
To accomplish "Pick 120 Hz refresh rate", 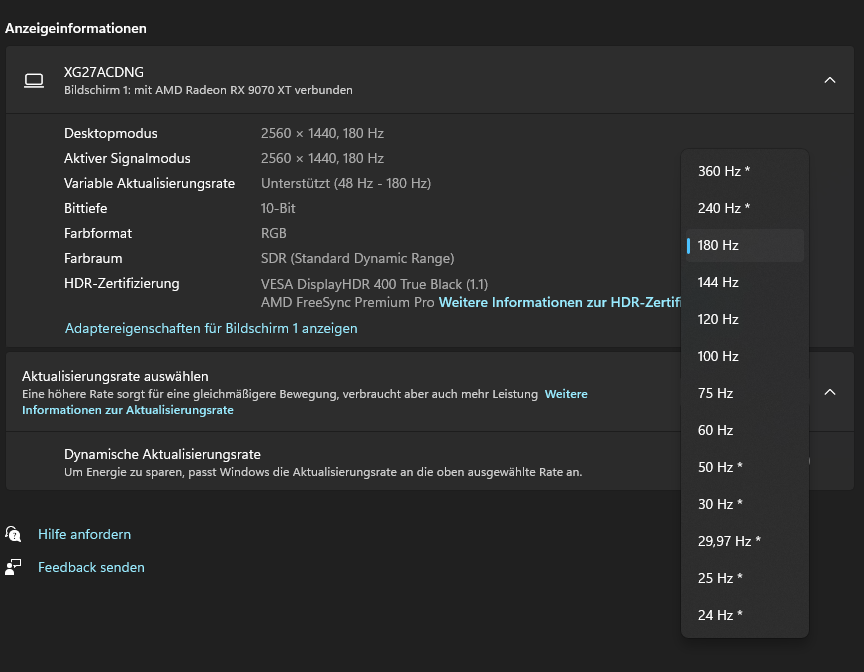I will tap(718, 319).
